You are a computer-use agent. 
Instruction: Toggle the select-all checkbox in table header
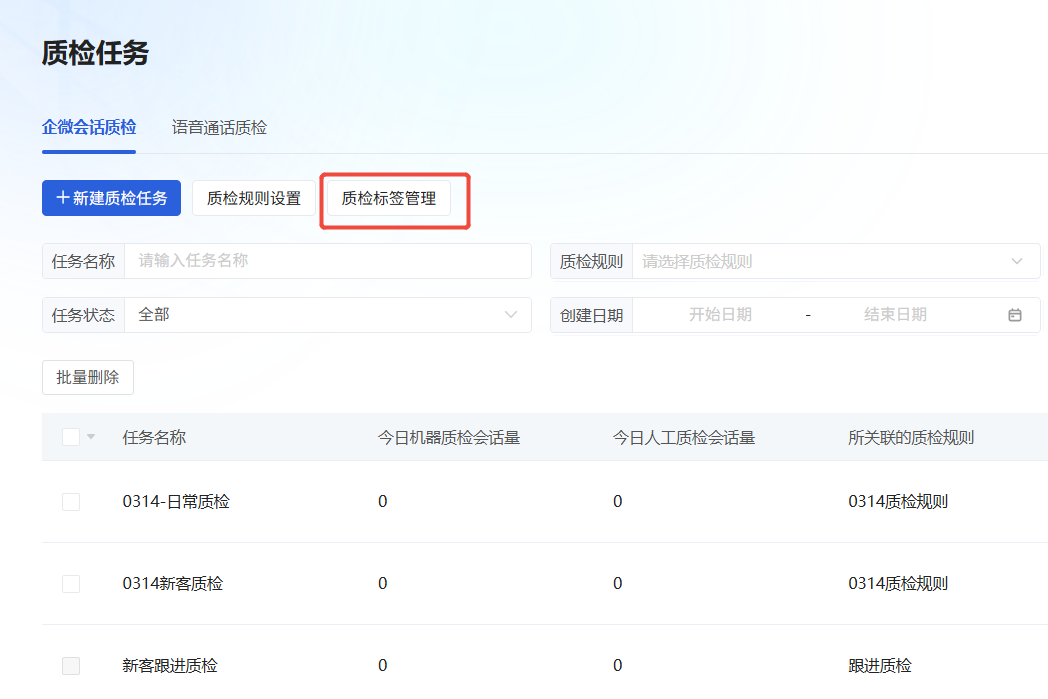[x=71, y=437]
